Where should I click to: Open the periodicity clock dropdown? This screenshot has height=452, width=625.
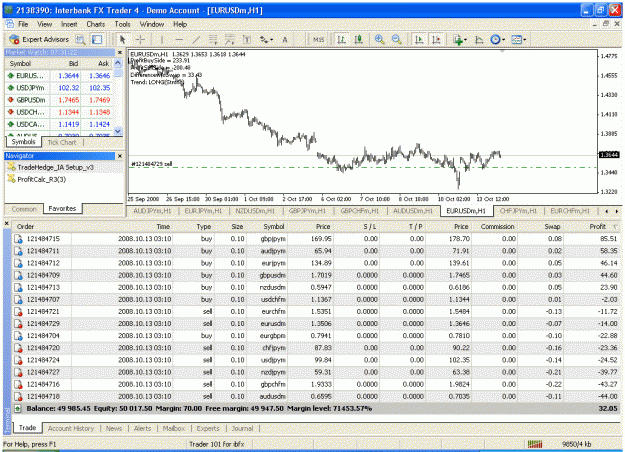[497, 39]
